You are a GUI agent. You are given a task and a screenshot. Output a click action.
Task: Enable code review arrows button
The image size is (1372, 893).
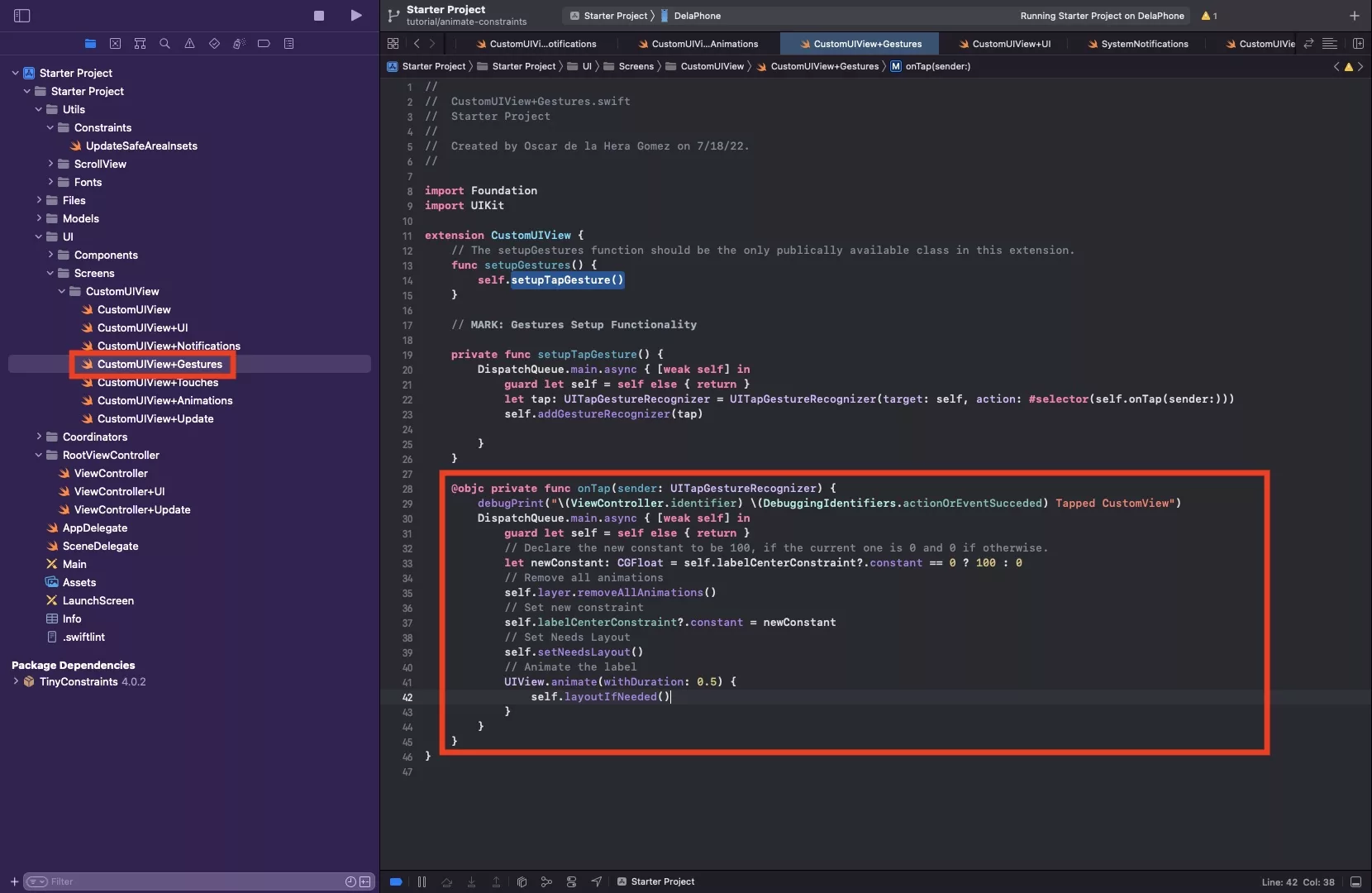[x=1308, y=44]
